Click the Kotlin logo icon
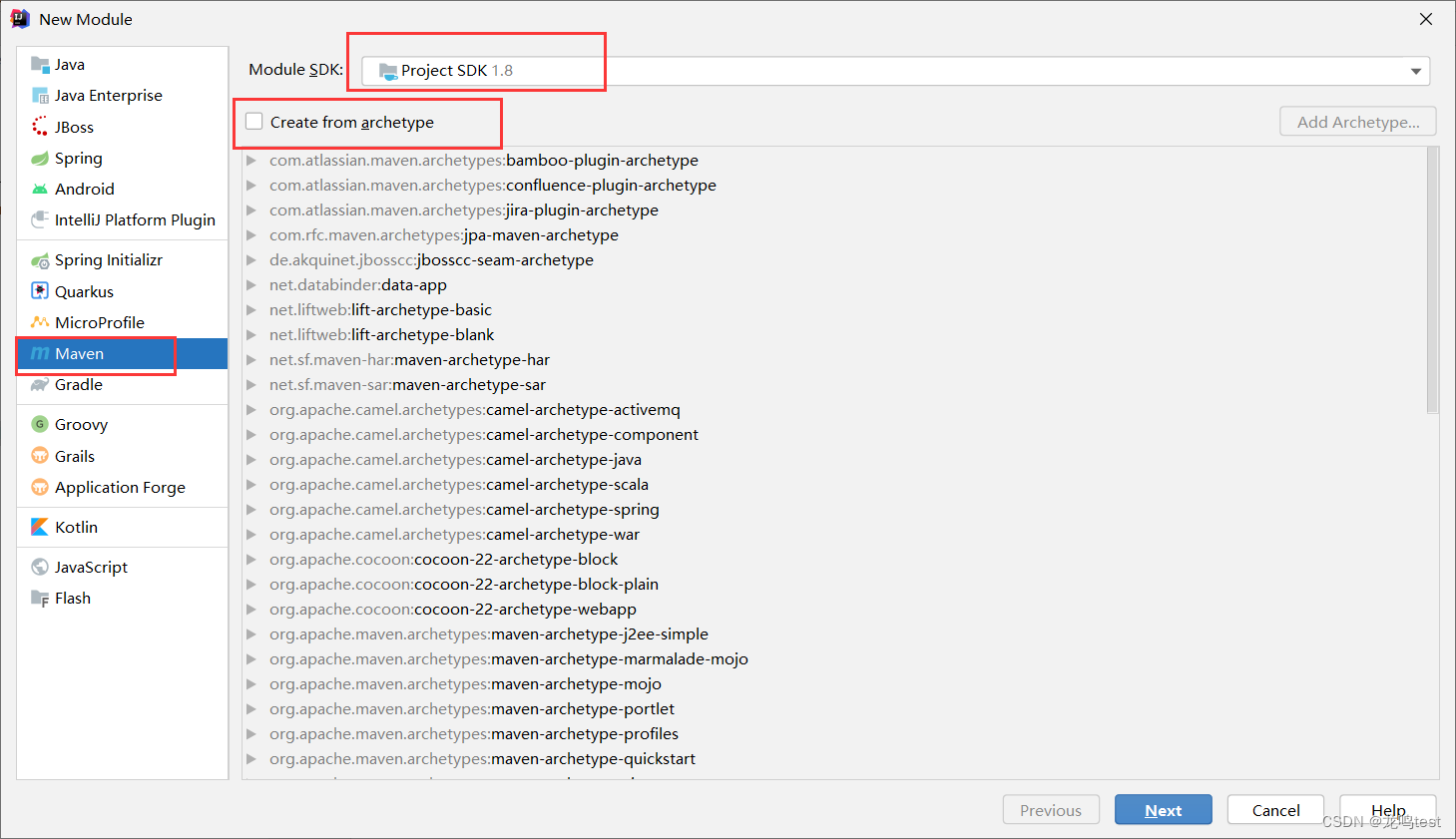 [40, 527]
